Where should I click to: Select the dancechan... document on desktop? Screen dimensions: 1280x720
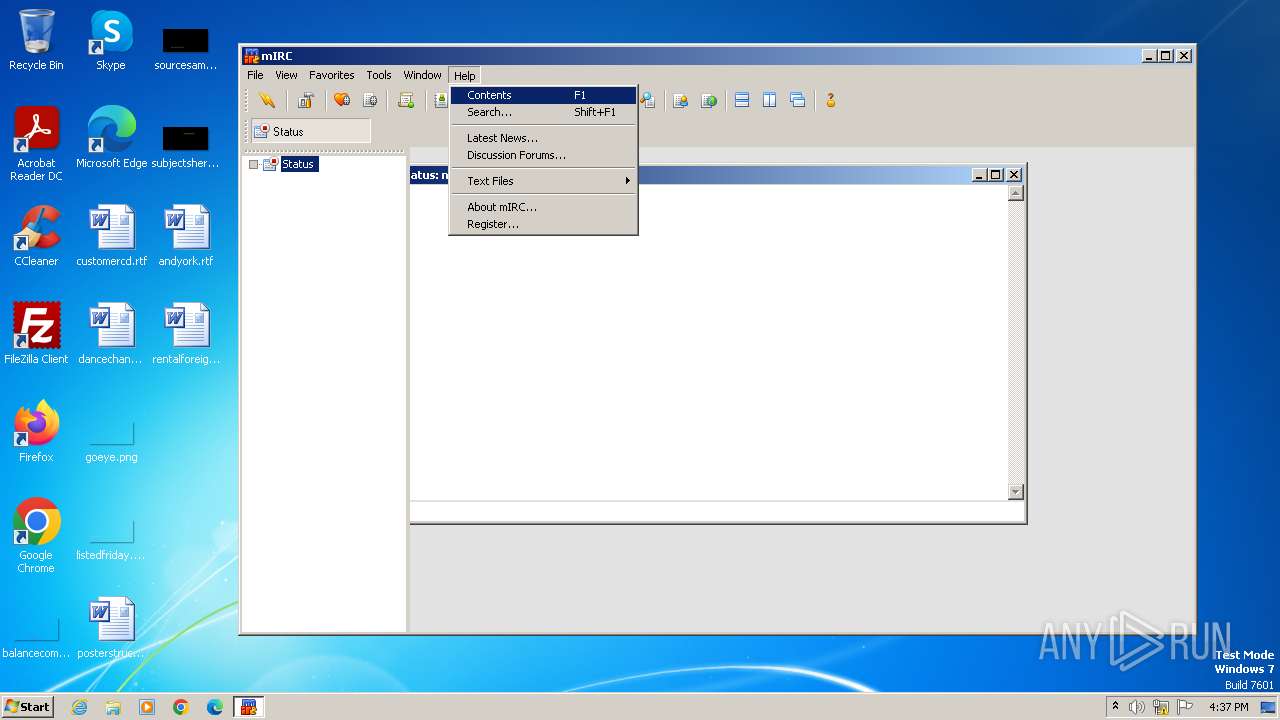[x=111, y=334]
